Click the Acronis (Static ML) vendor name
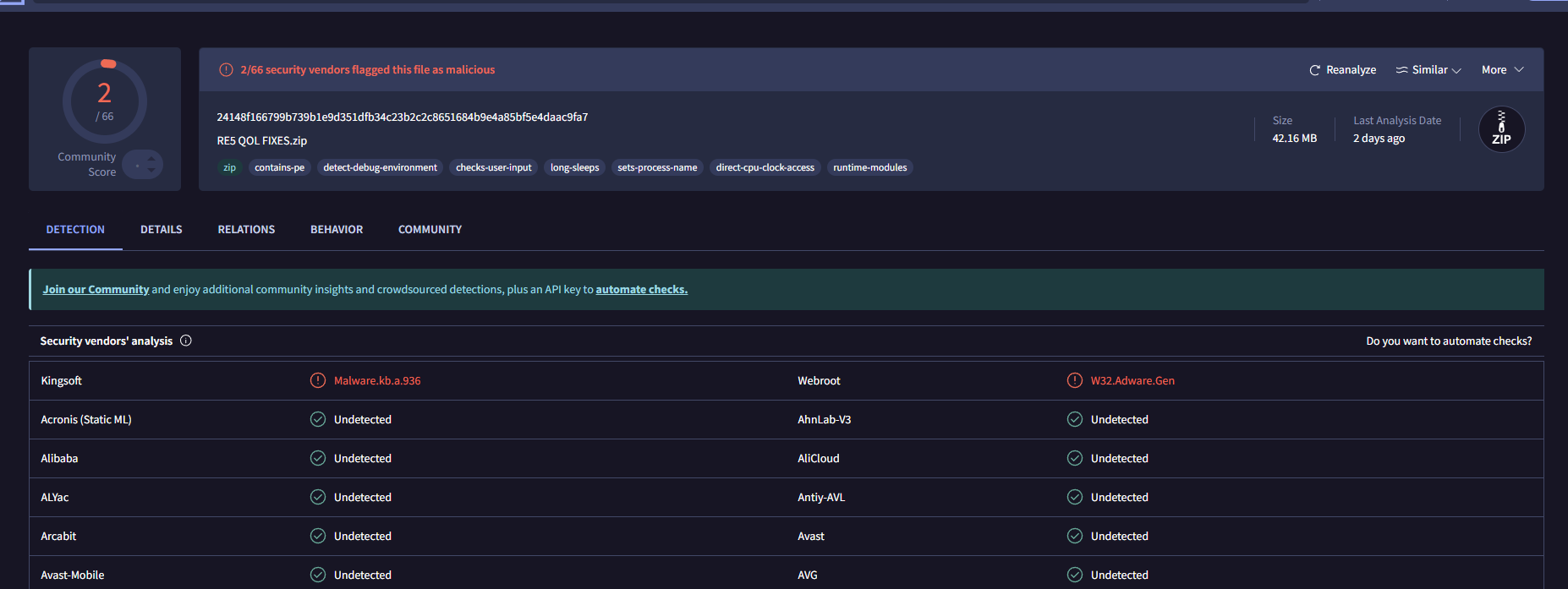 (x=86, y=419)
